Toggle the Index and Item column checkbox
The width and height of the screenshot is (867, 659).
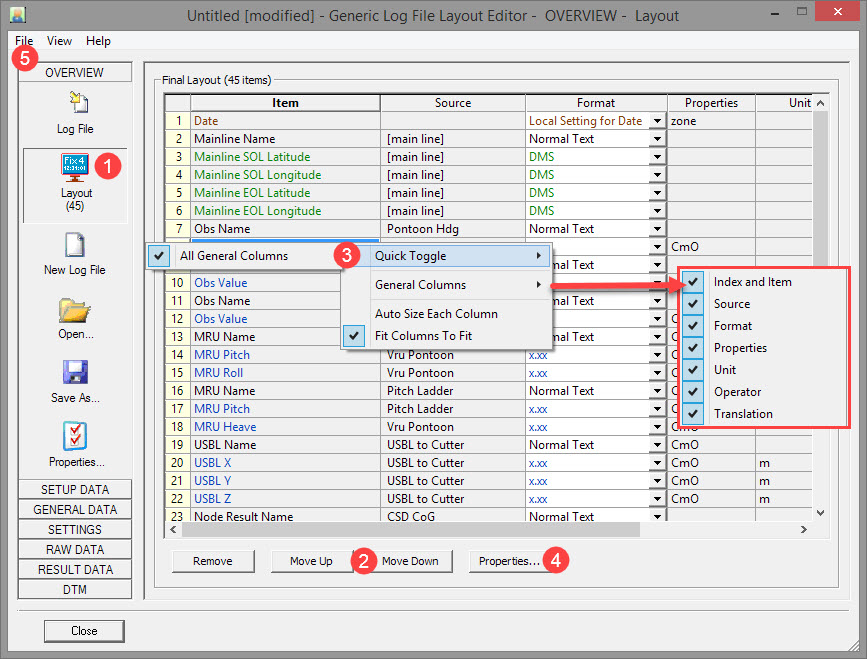point(693,282)
